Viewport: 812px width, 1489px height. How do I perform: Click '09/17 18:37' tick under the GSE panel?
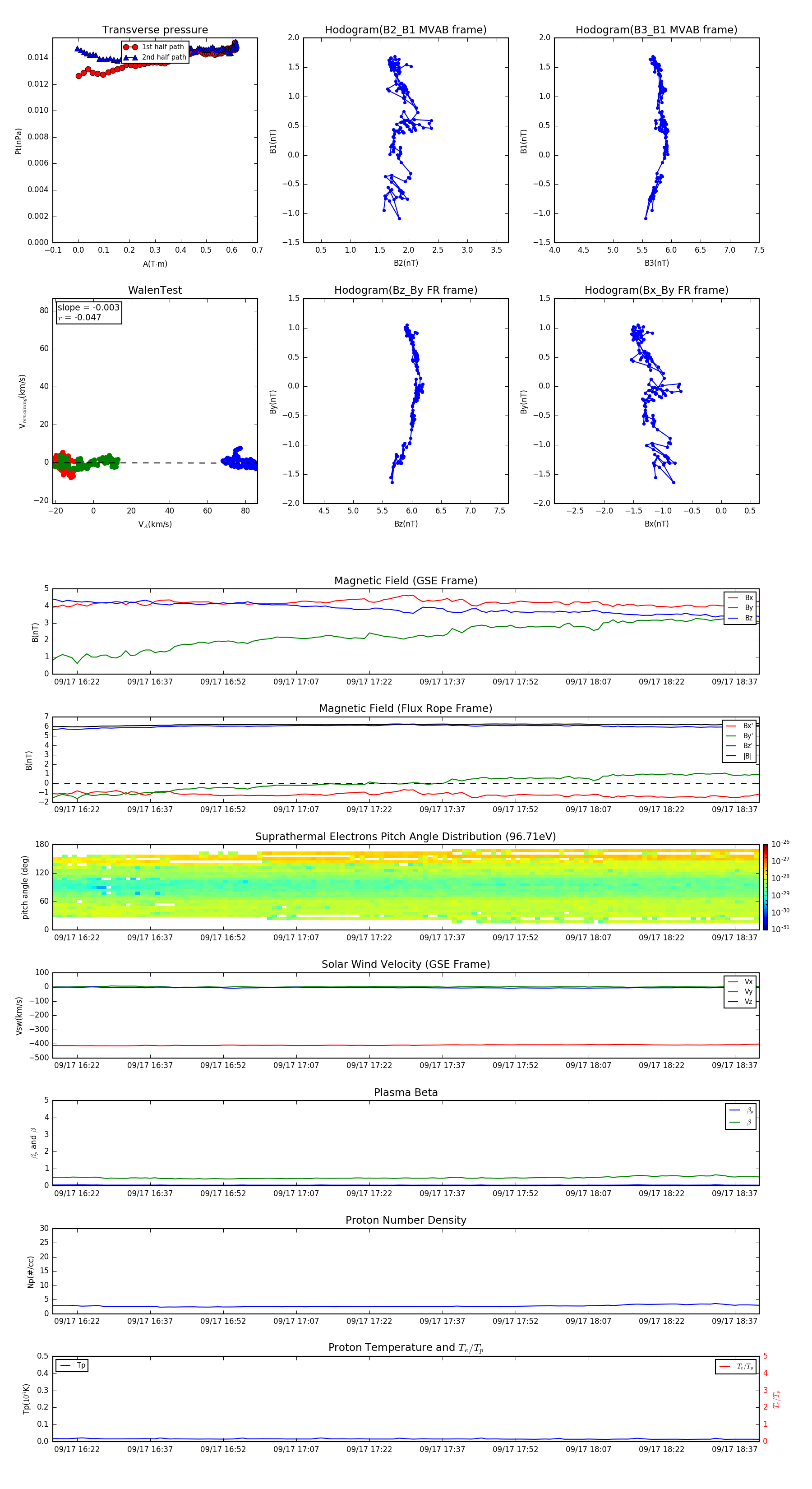click(734, 682)
